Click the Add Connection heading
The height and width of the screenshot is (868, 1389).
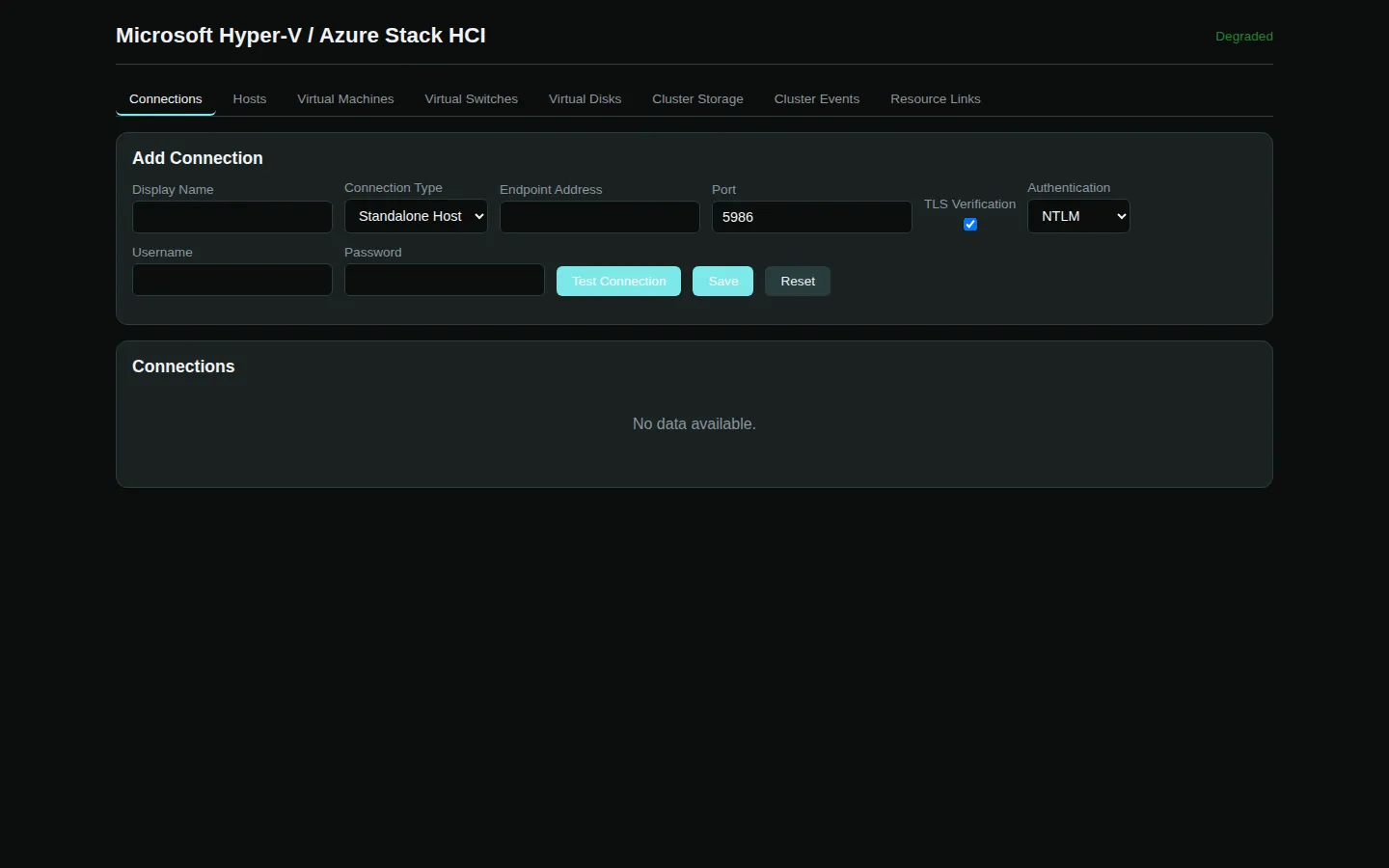point(198,158)
